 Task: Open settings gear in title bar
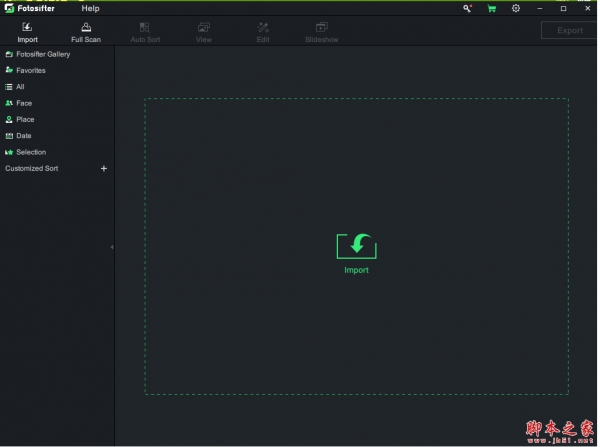(x=516, y=8)
